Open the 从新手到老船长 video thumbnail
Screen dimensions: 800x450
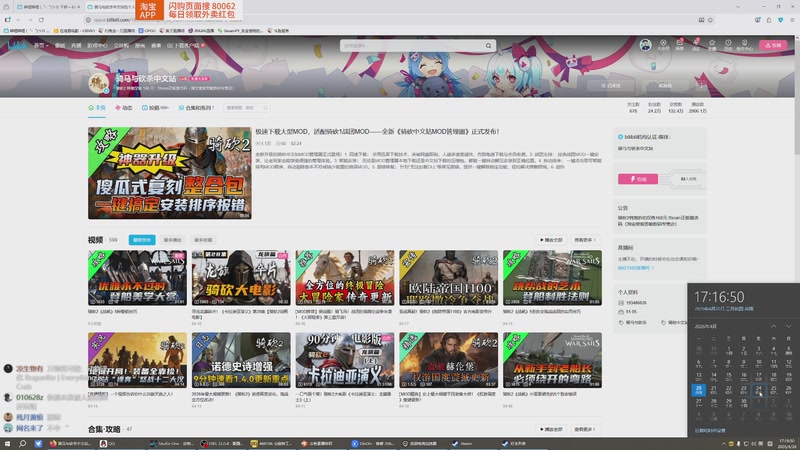click(552, 360)
